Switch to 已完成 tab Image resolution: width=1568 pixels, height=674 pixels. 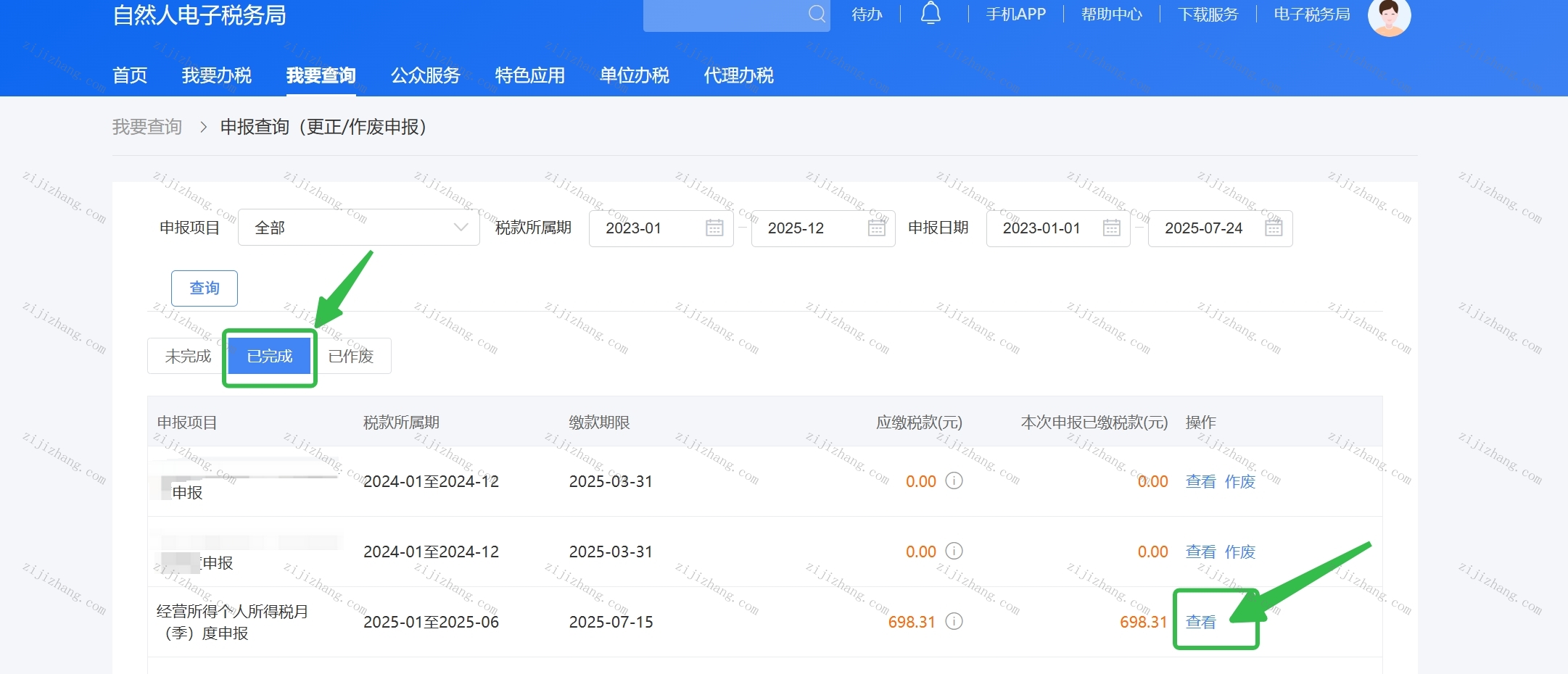(x=270, y=356)
